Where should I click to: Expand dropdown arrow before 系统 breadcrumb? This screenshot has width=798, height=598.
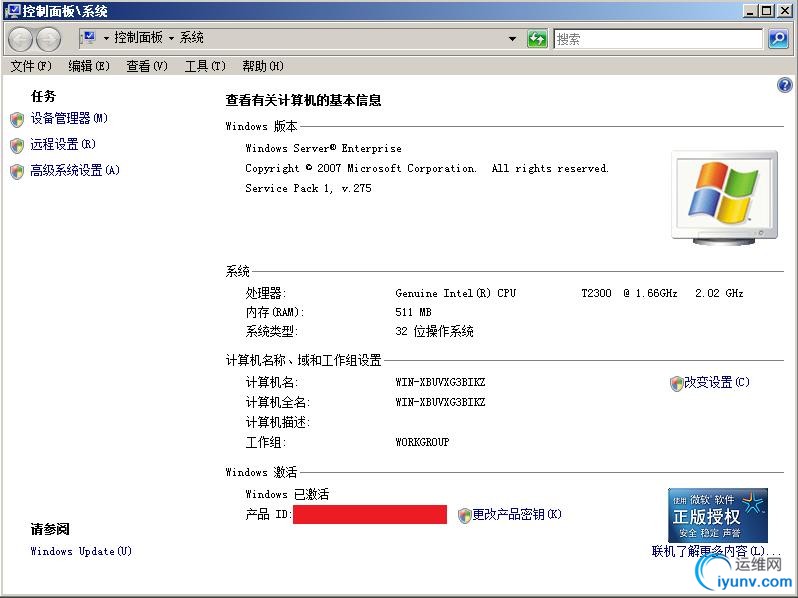[x=172, y=38]
